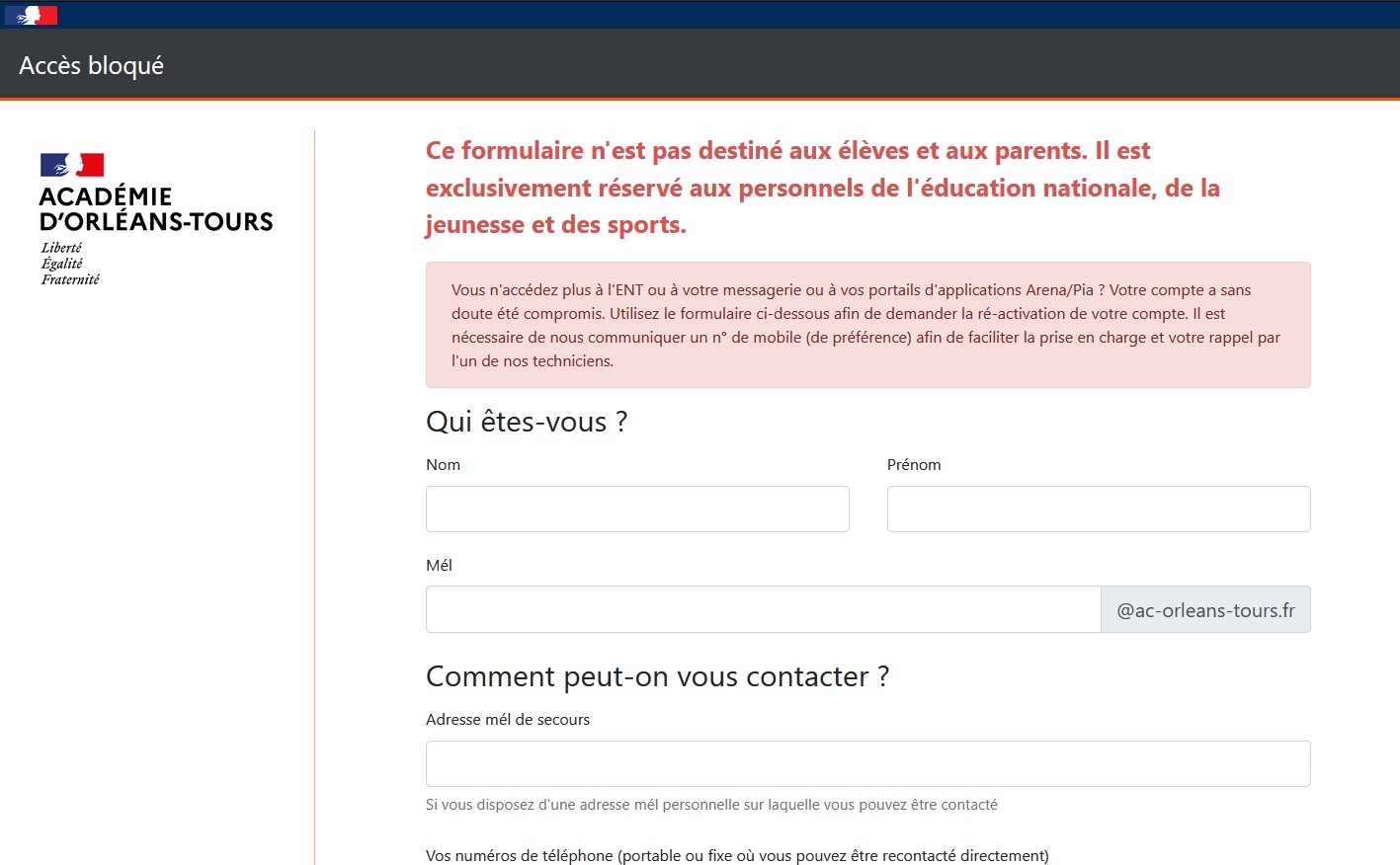1400x865 pixels.
Task: Click the Prénom field label
Action: click(x=914, y=464)
